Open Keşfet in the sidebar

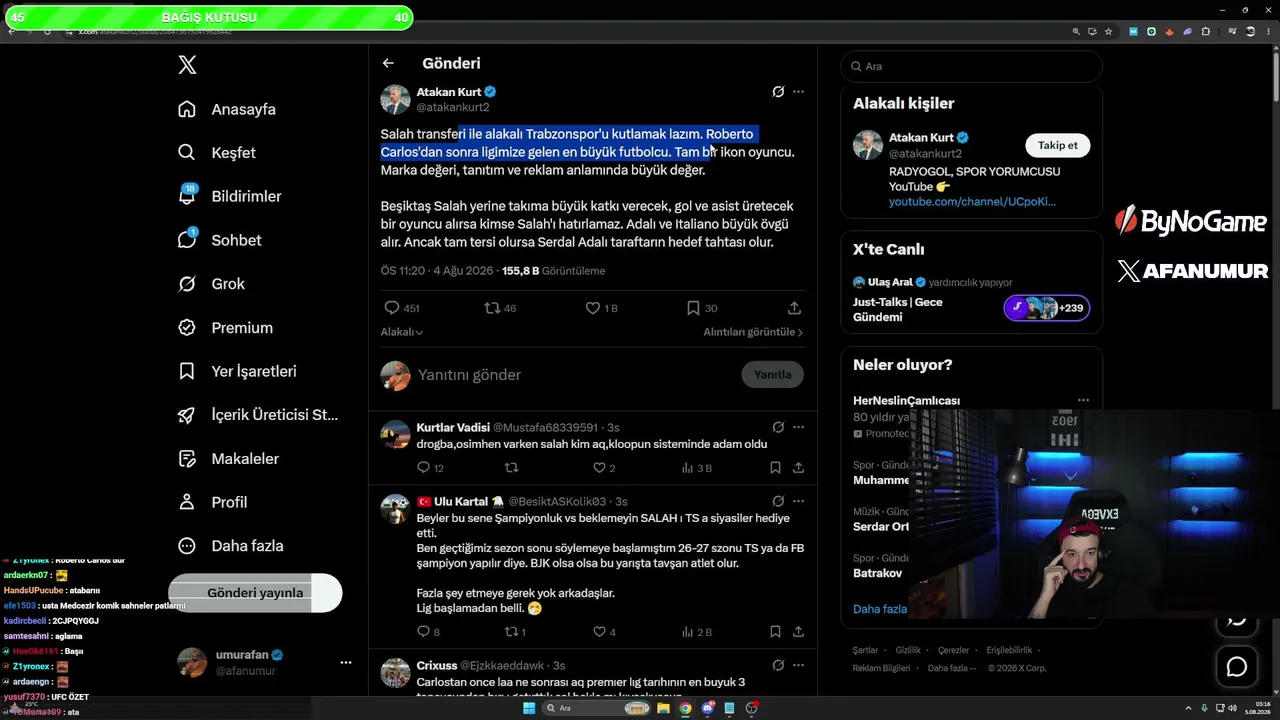point(216,153)
